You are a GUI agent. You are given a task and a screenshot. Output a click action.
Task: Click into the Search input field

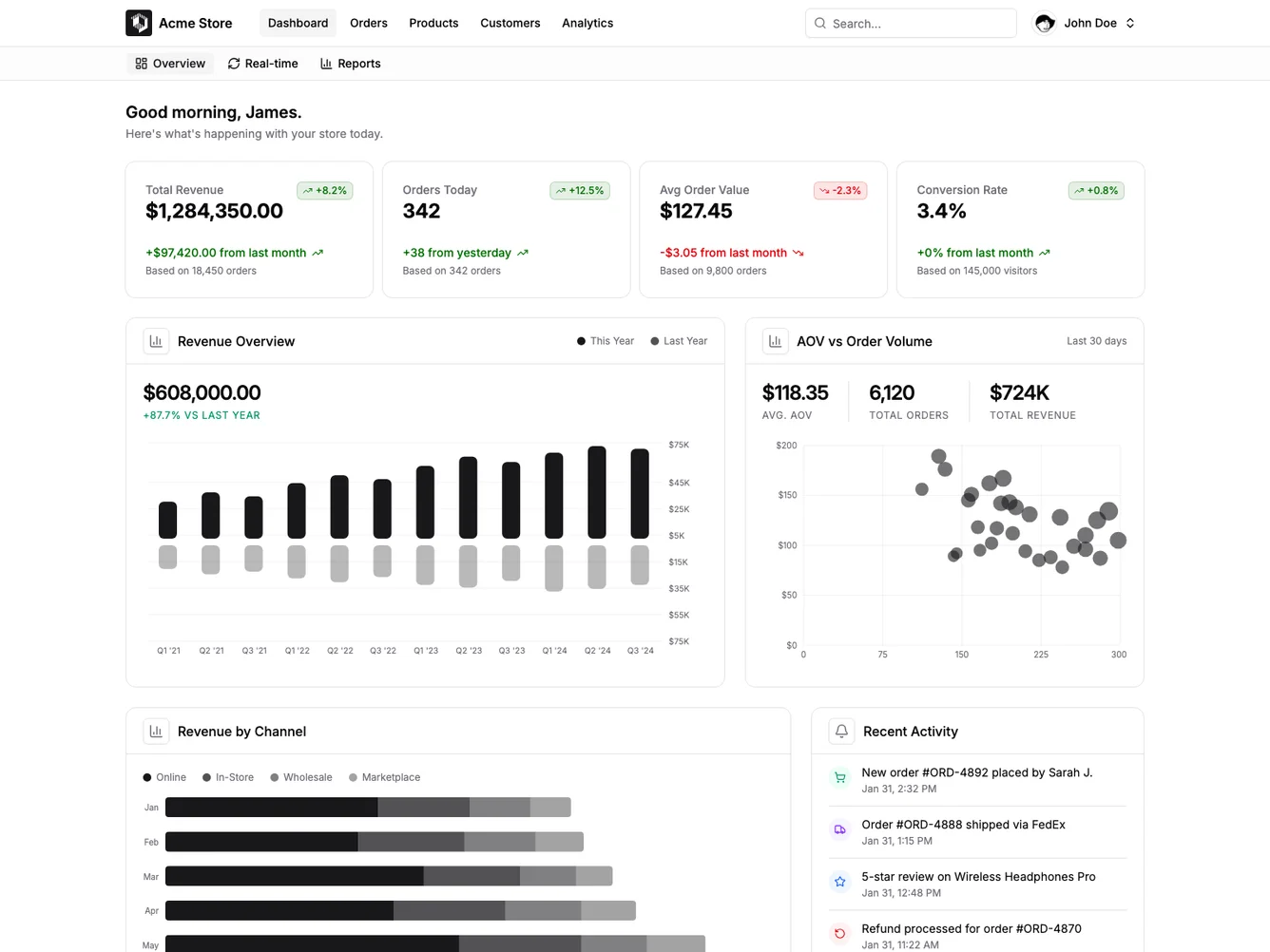(x=911, y=23)
